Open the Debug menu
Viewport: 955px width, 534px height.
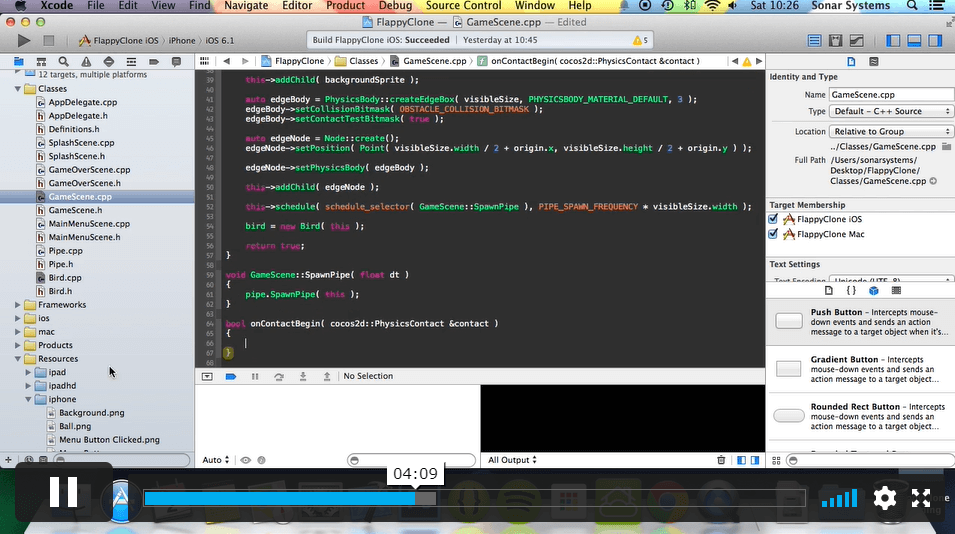[x=395, y=6]
